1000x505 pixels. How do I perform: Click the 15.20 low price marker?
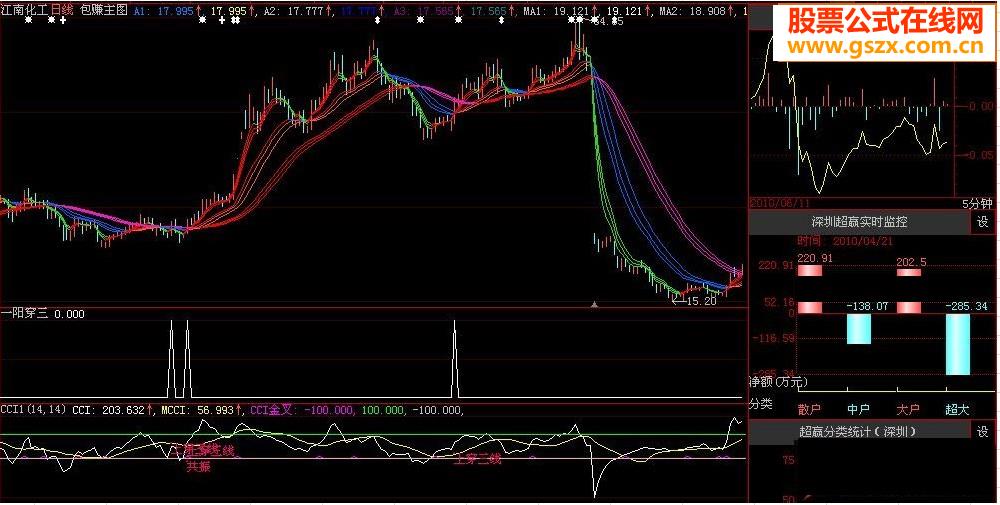click(702, 300)
